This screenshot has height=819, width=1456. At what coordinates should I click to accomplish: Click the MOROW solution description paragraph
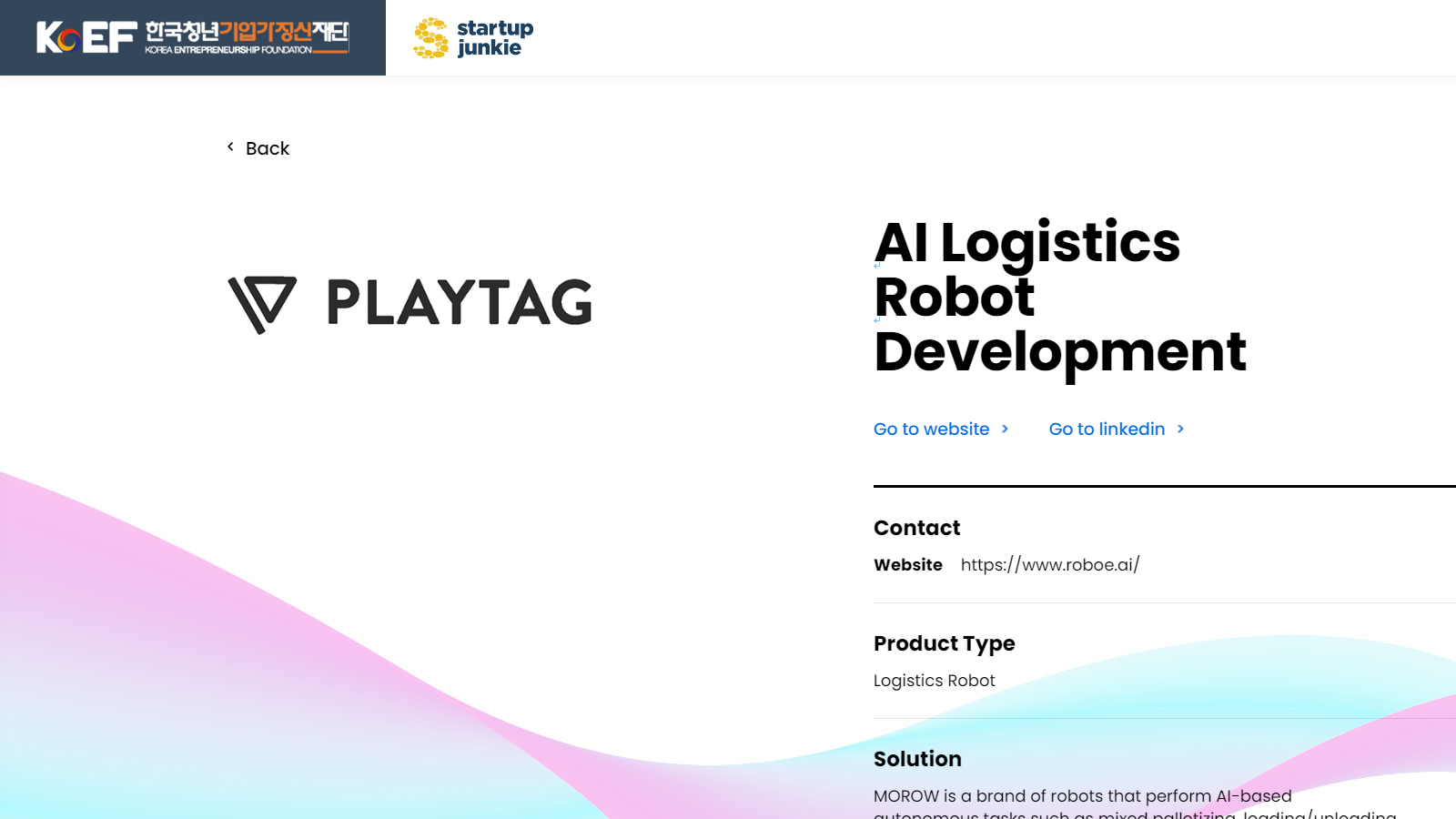pyautogui.click(x=1135, y=804)
